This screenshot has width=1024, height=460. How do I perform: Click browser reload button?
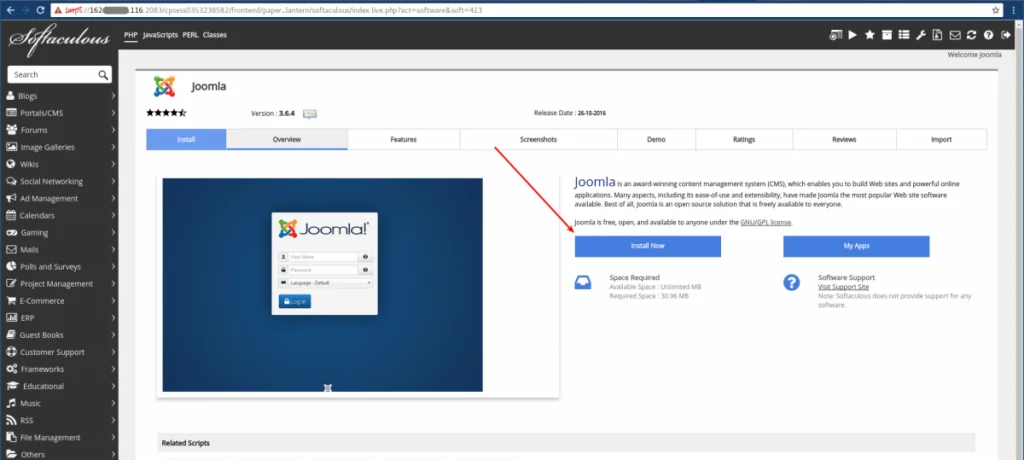click(x=40, y=10)
